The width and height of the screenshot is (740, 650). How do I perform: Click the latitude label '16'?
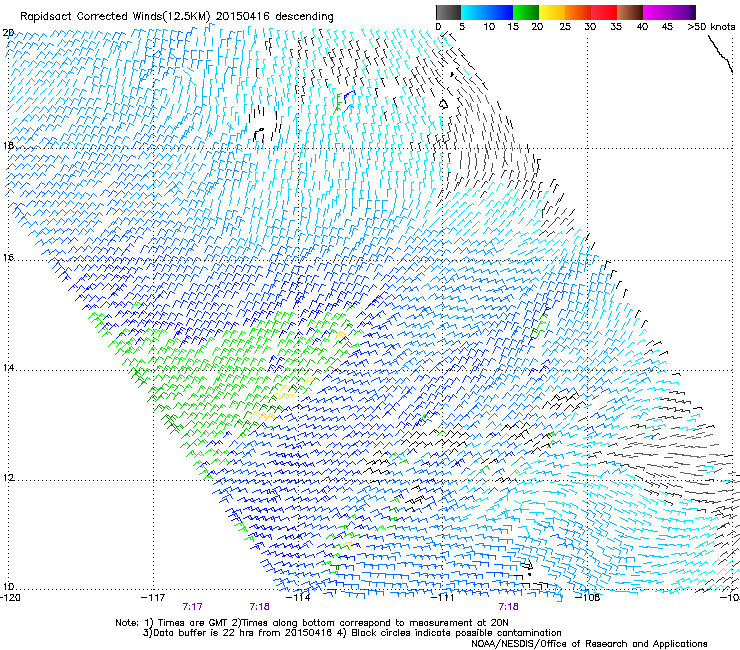point(8,257)
